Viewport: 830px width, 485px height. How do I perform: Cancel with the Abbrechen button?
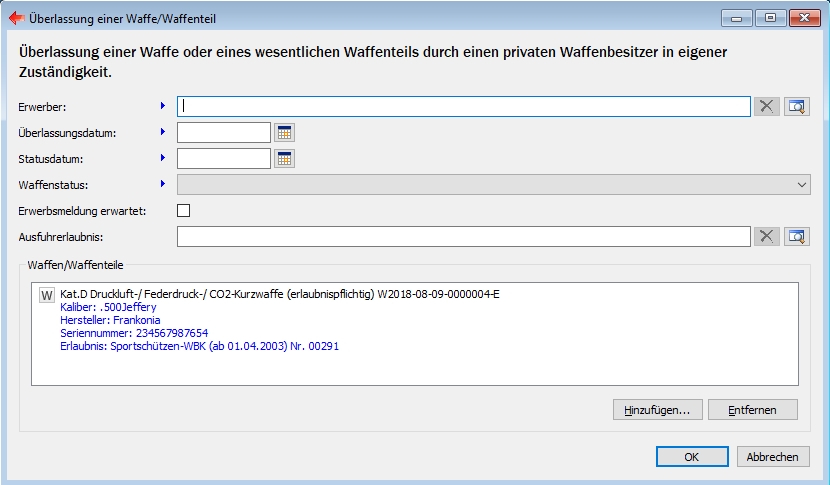pos(773,456)
